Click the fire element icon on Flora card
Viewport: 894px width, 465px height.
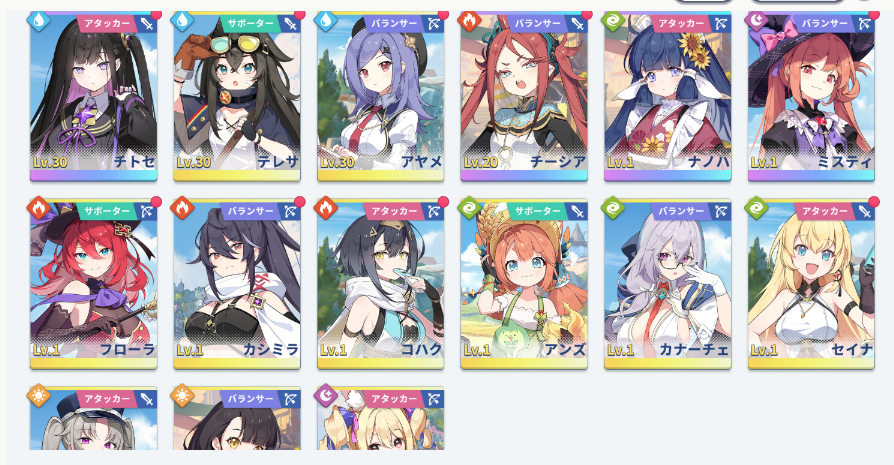pos(39,209)
